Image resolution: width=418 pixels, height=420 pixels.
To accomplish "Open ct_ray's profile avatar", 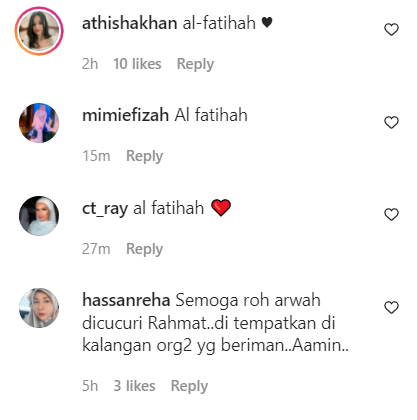I will point(39,216).
